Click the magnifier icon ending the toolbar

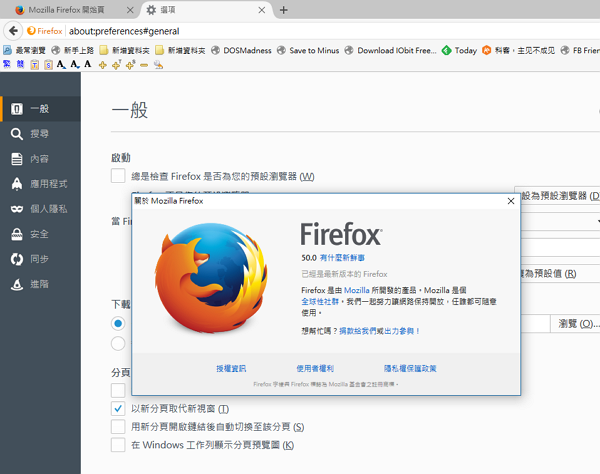tap(158, 65)
